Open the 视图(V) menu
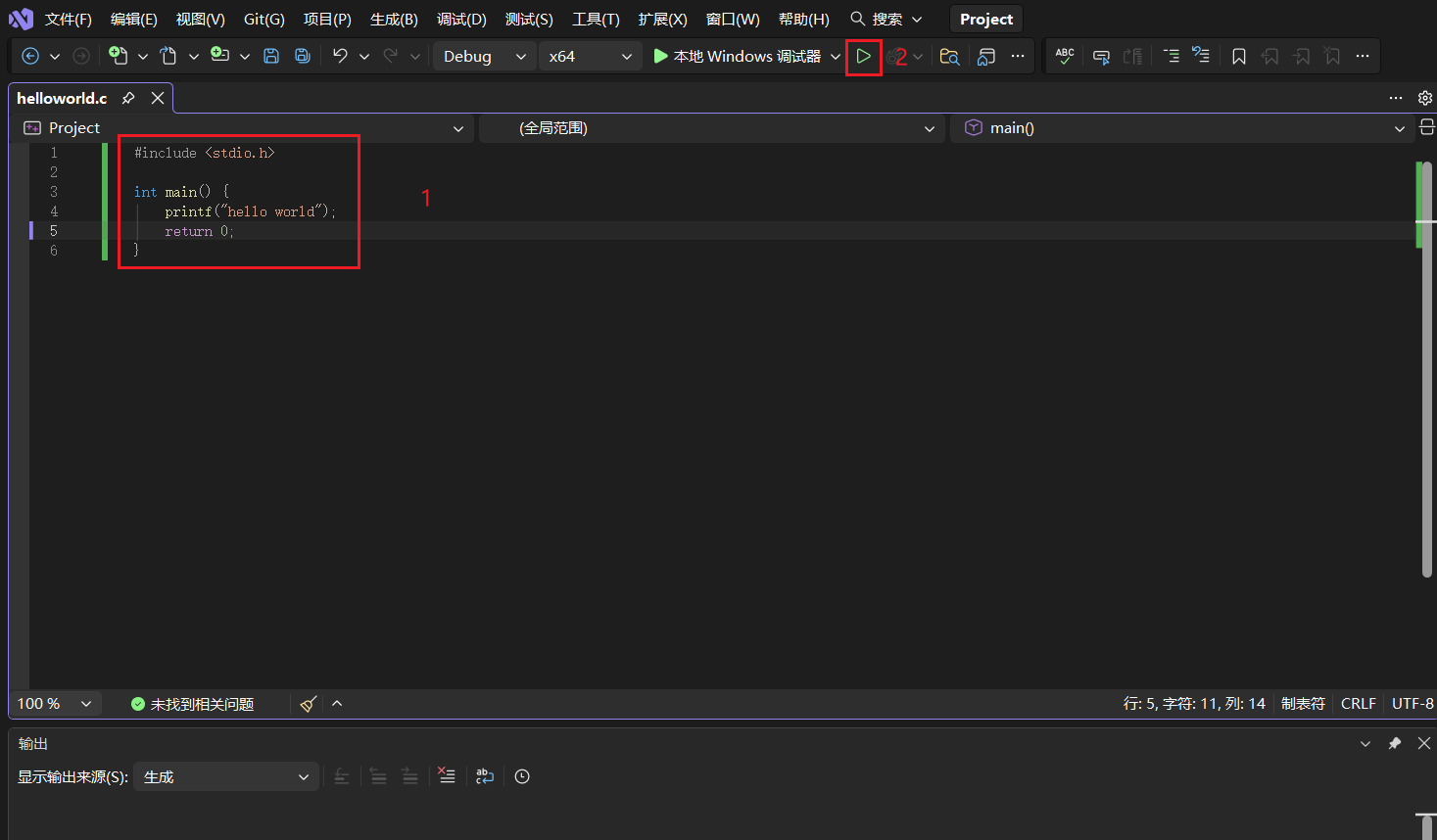This screenshot has height=840, width=1437. [201, 20]
